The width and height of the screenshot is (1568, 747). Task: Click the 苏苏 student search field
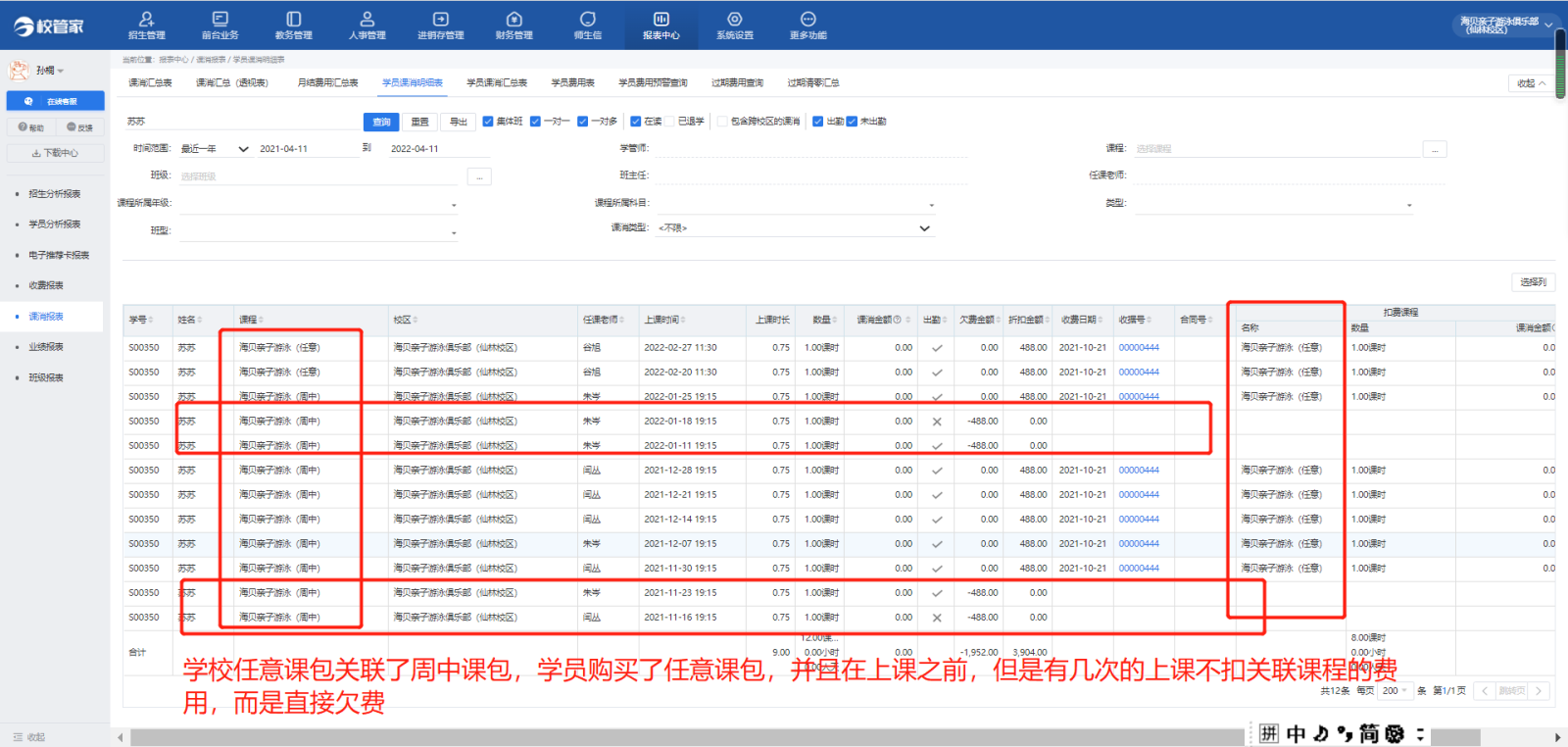[x=241, y=122]
